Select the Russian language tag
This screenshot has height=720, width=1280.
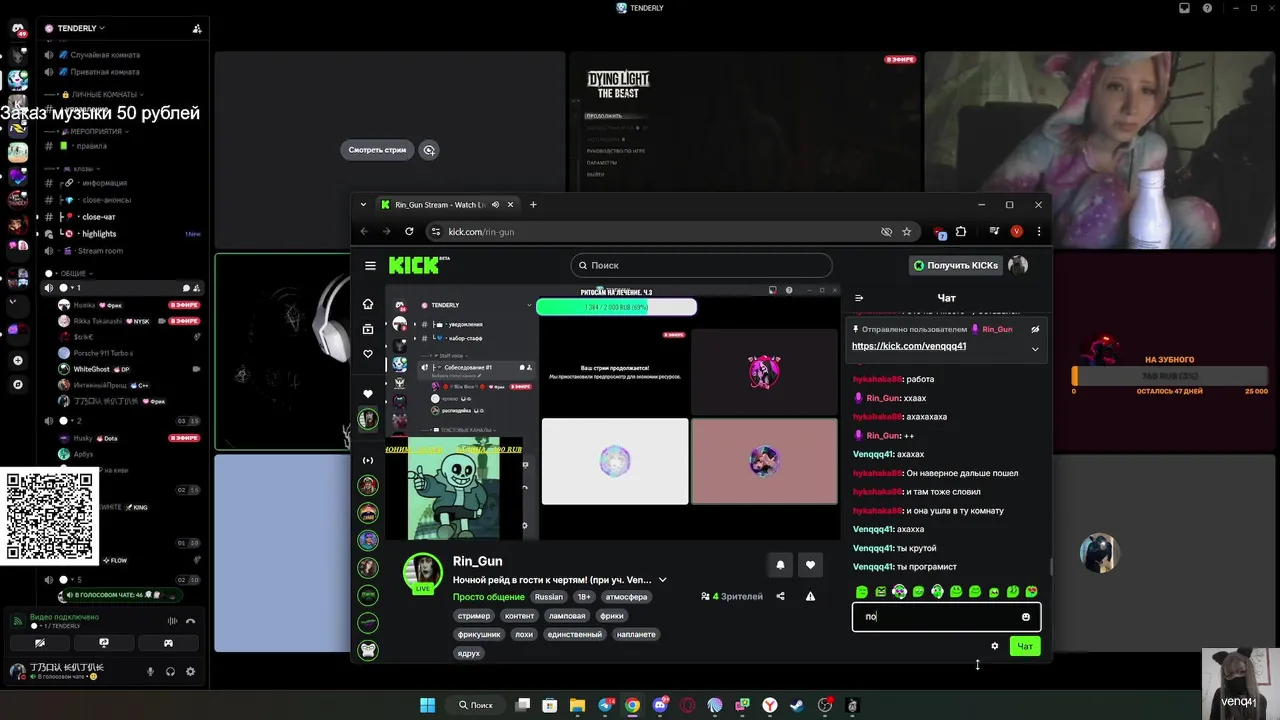click(x=548, y=597)
